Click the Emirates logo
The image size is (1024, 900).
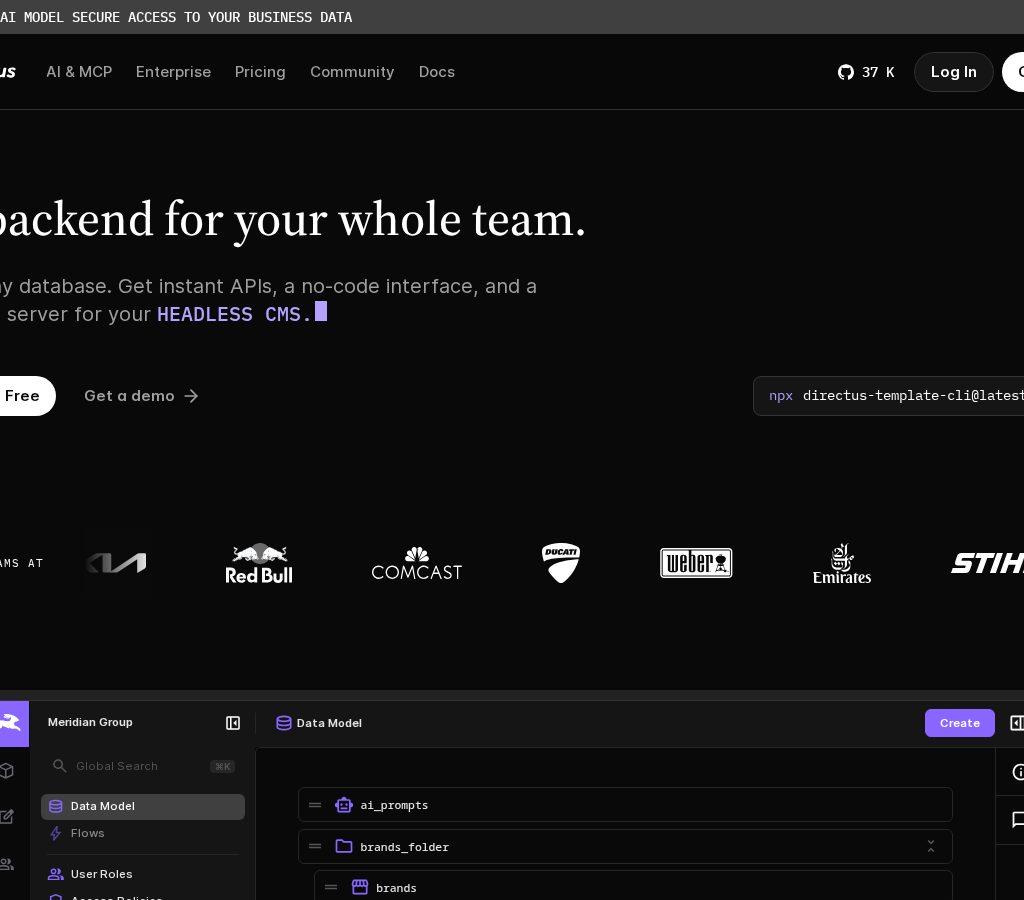coord(842,563)
